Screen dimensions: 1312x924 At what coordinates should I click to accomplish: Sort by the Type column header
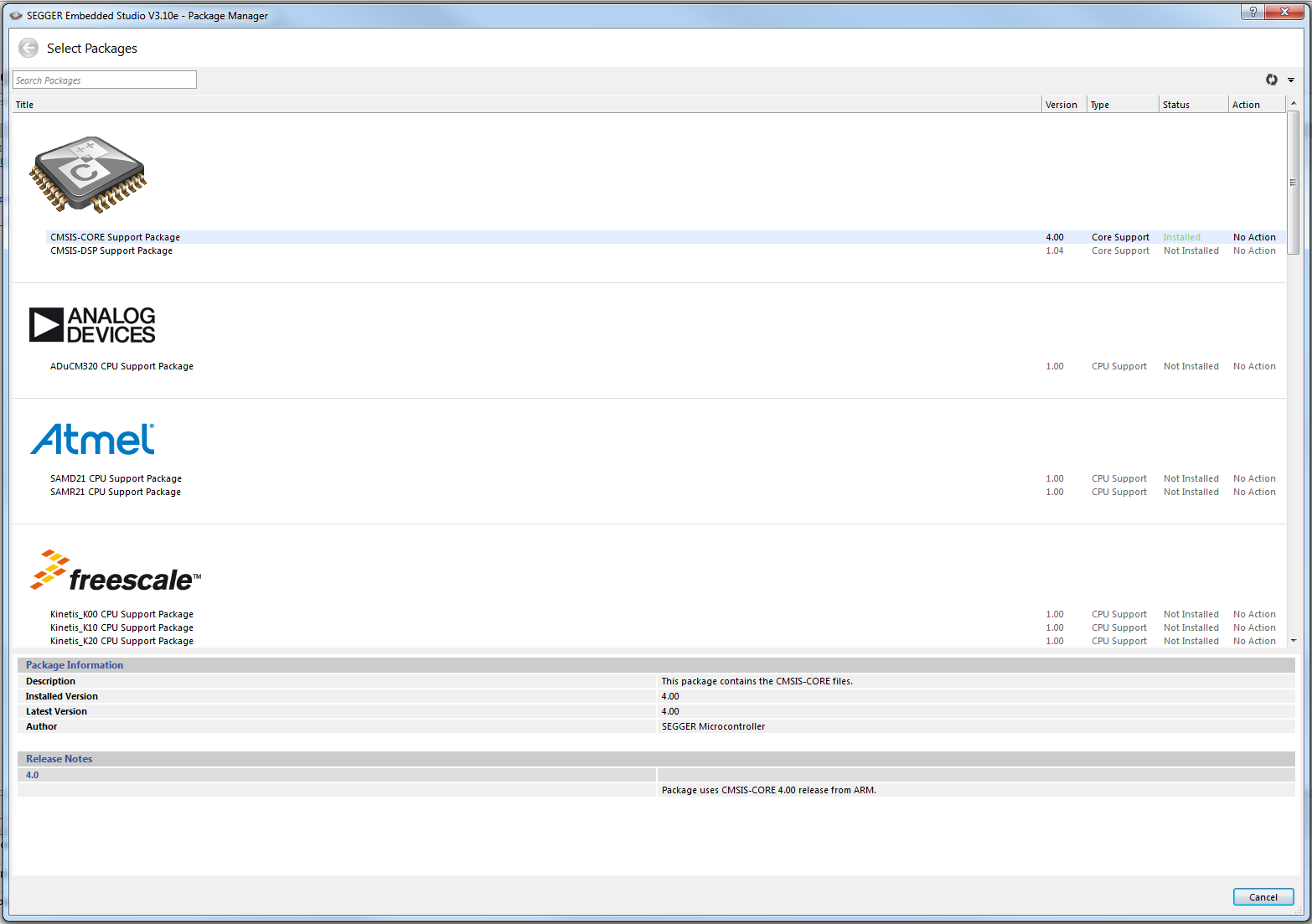pos(1123,105)
